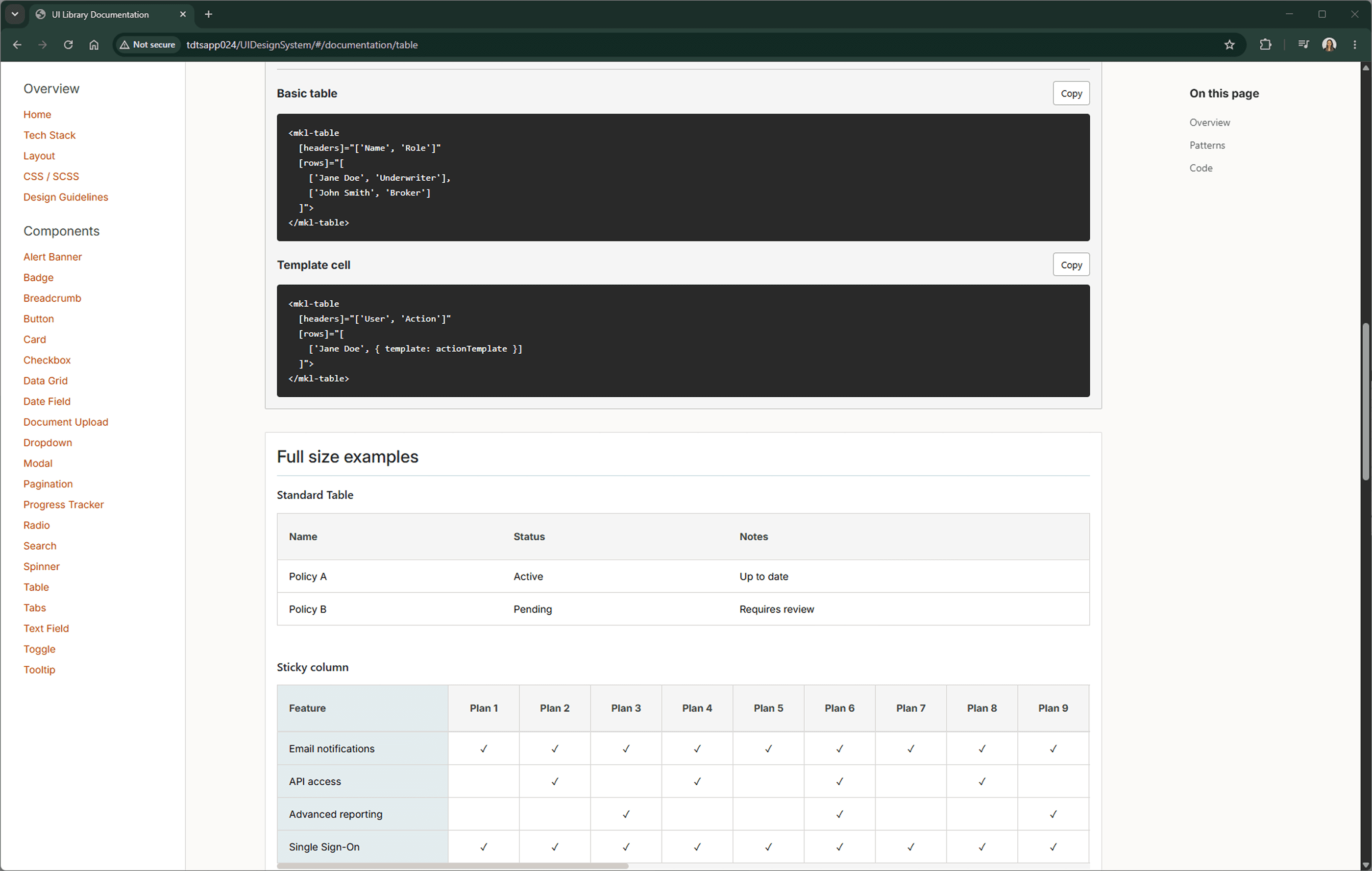1372x871 pixels.
Task: Open the Tooltip component page
Action: pos(39,670)
